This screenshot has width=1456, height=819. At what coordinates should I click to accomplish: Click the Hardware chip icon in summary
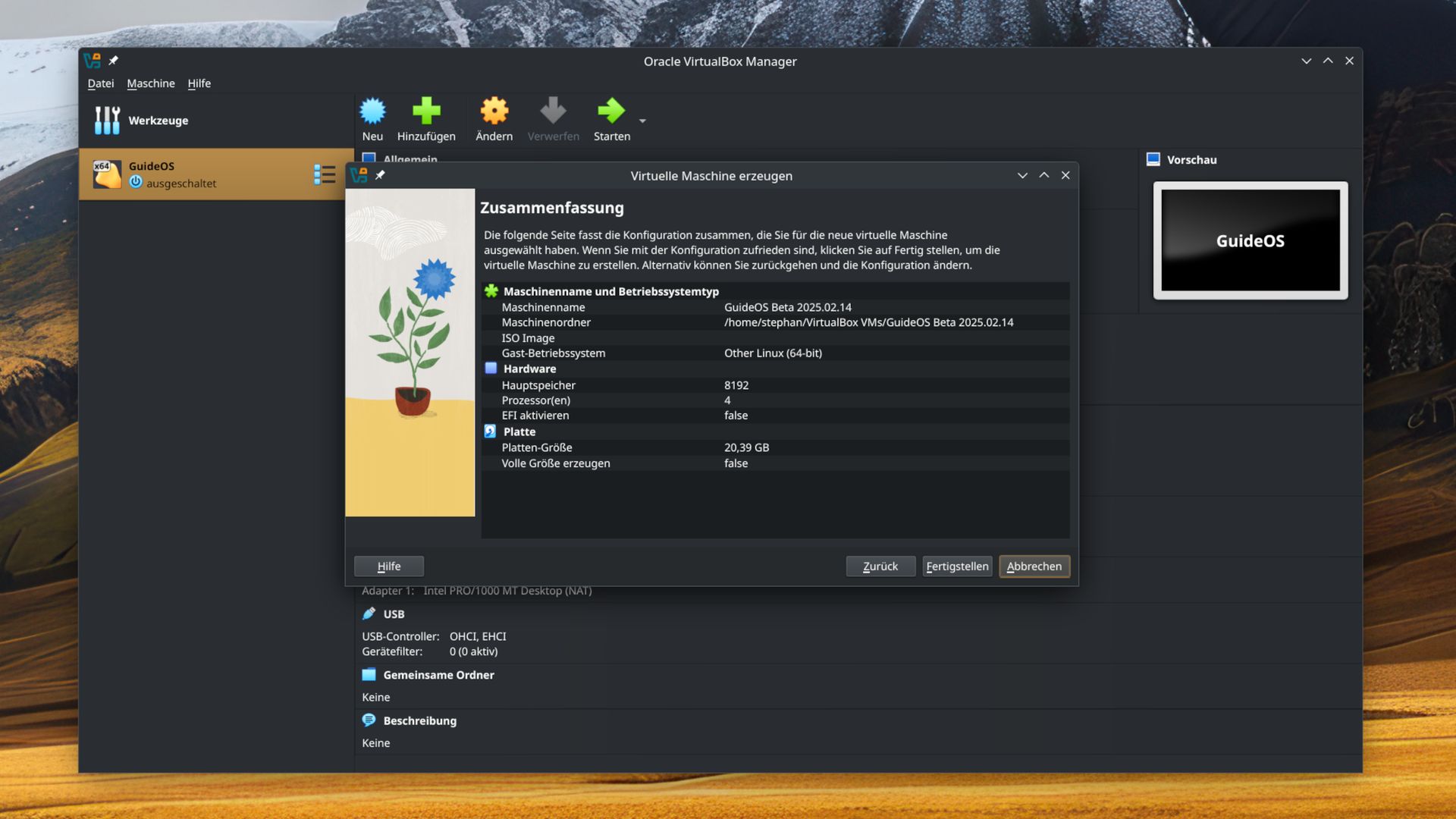click(x=491, y=368)
